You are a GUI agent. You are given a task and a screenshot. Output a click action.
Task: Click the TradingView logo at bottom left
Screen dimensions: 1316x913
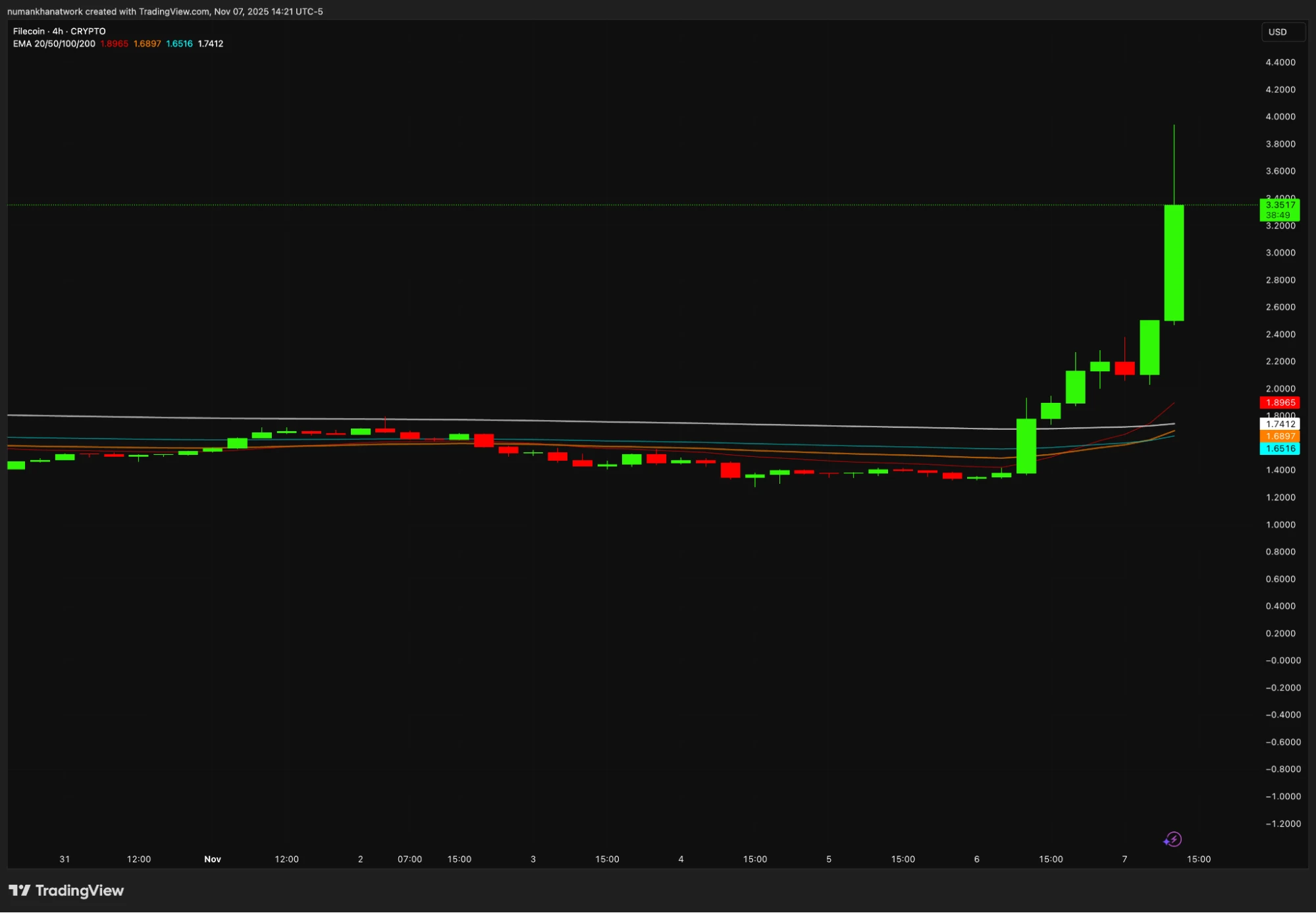(x=66, y=891)
